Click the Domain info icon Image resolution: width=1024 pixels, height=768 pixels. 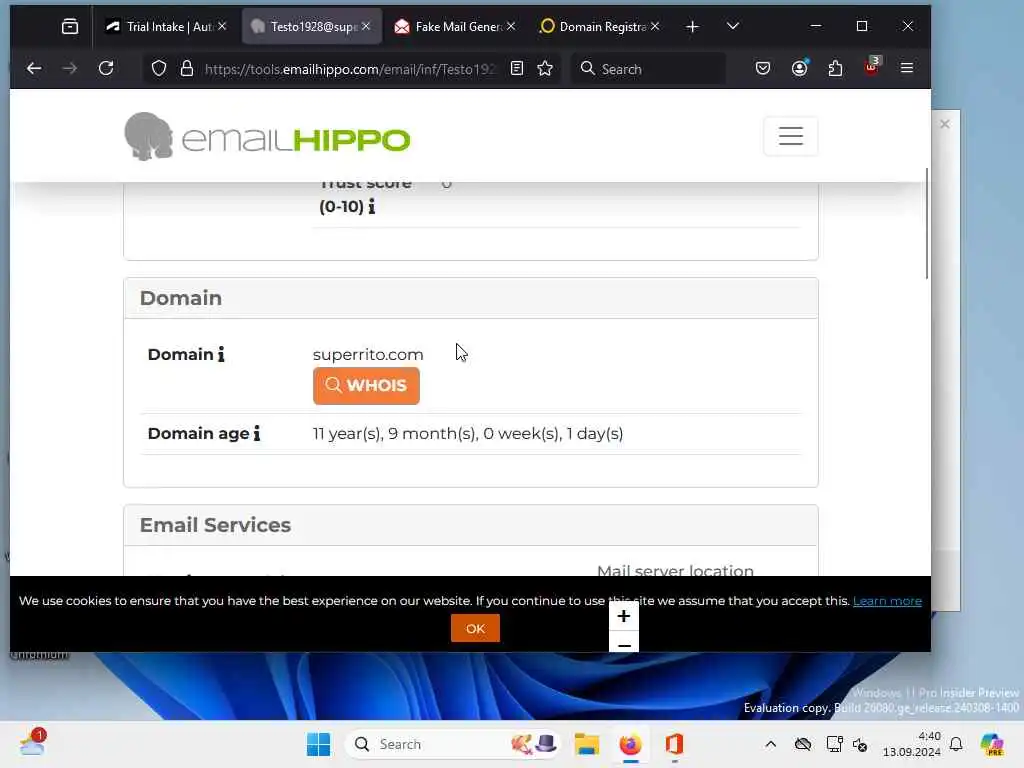(x=221, y=355)
